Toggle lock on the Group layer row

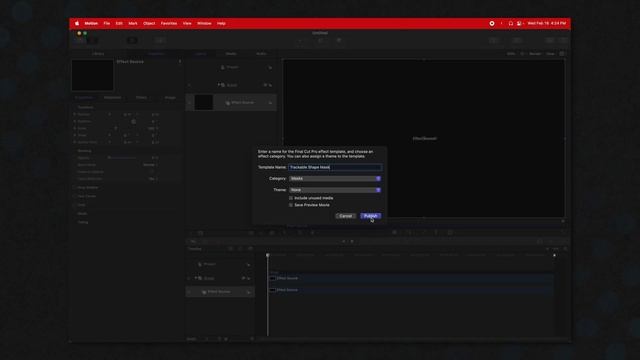pyautogui.click(x=270, y=85)
